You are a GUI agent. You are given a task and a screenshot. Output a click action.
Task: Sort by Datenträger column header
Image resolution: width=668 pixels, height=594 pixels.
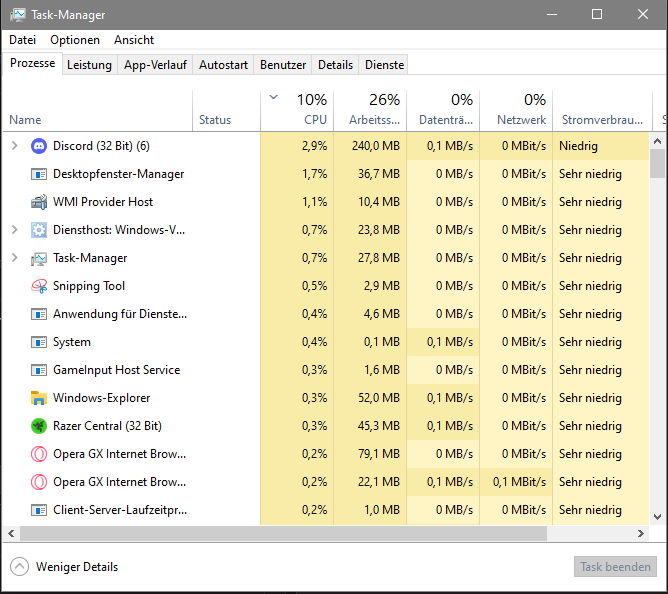tap(443, 111)
